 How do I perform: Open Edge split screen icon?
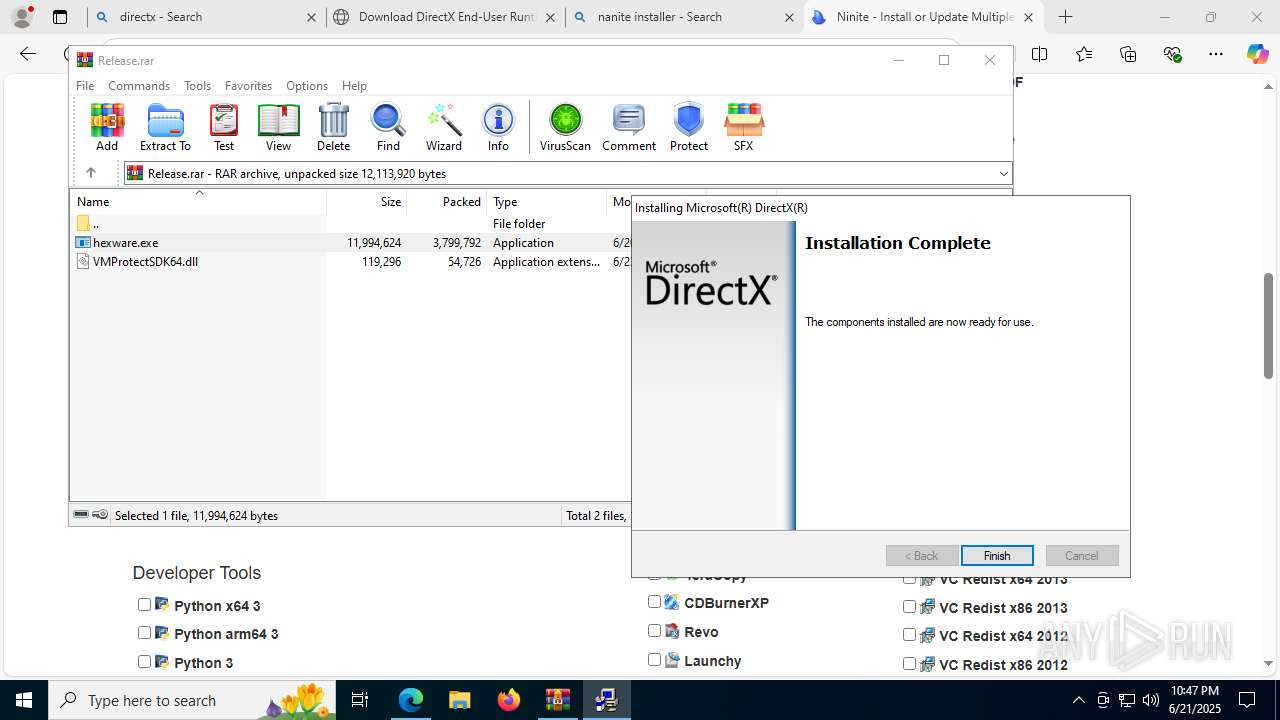tap(1040, 54)
